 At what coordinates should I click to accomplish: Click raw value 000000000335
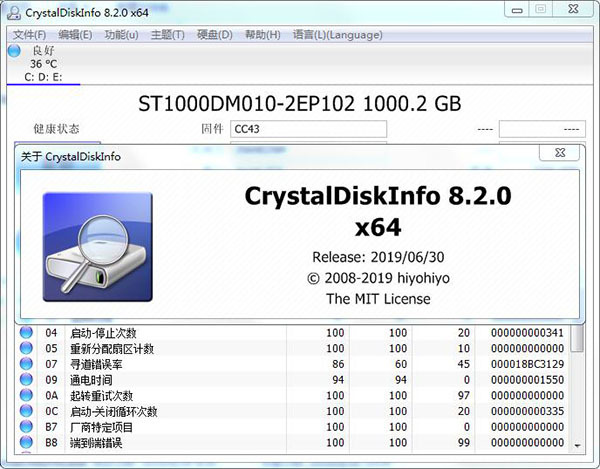coord(527,411)
